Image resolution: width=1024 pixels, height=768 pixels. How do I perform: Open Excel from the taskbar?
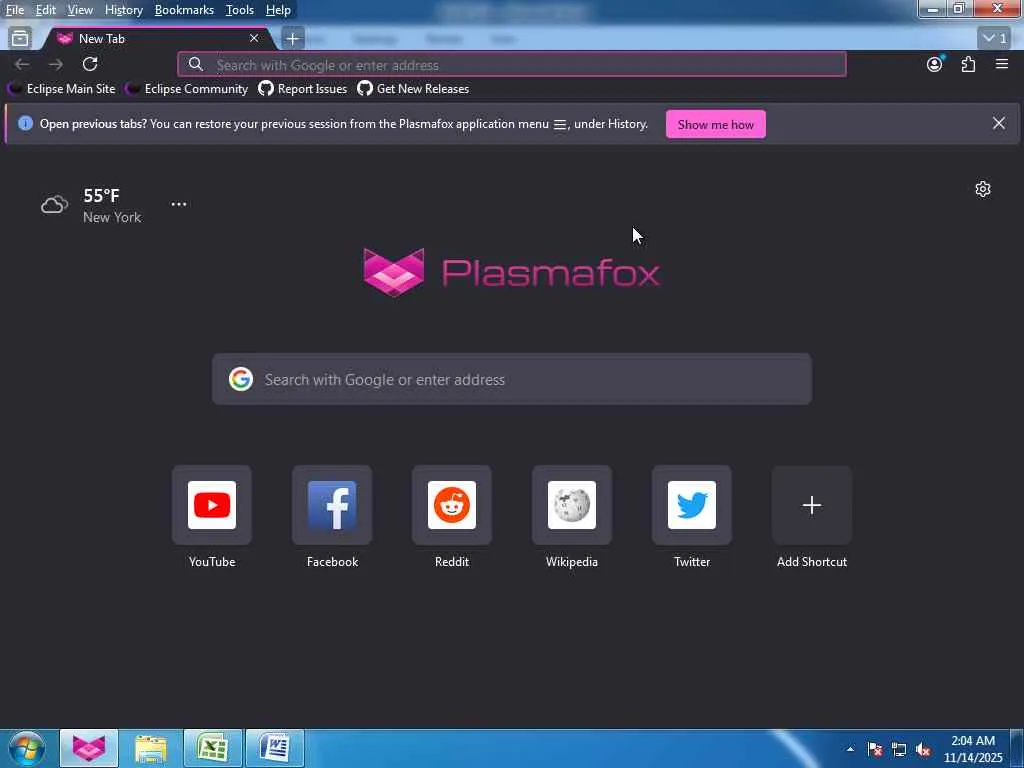click(x=213, y=748)
